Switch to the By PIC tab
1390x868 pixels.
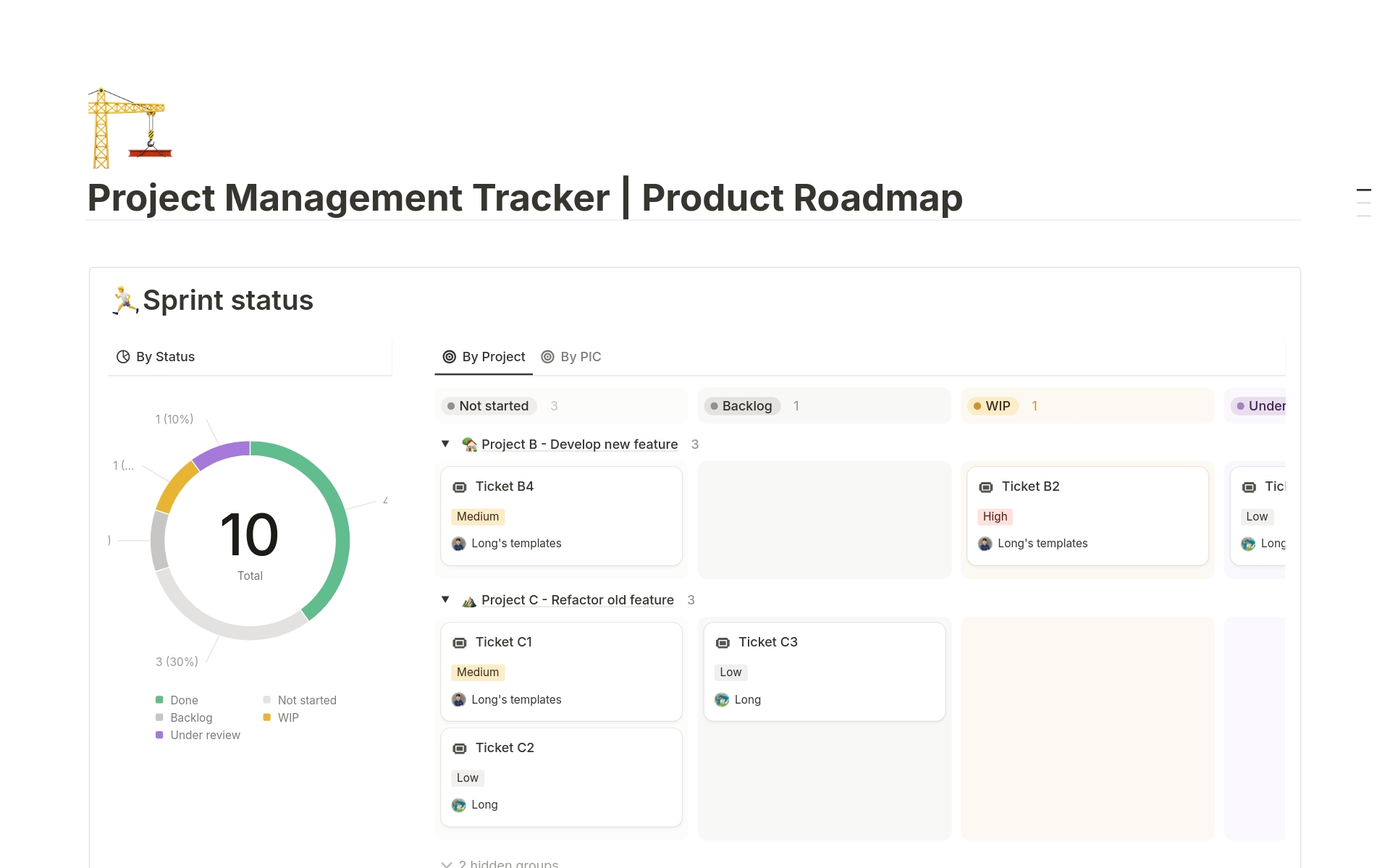pyautogui.click(x=571, y=357)
